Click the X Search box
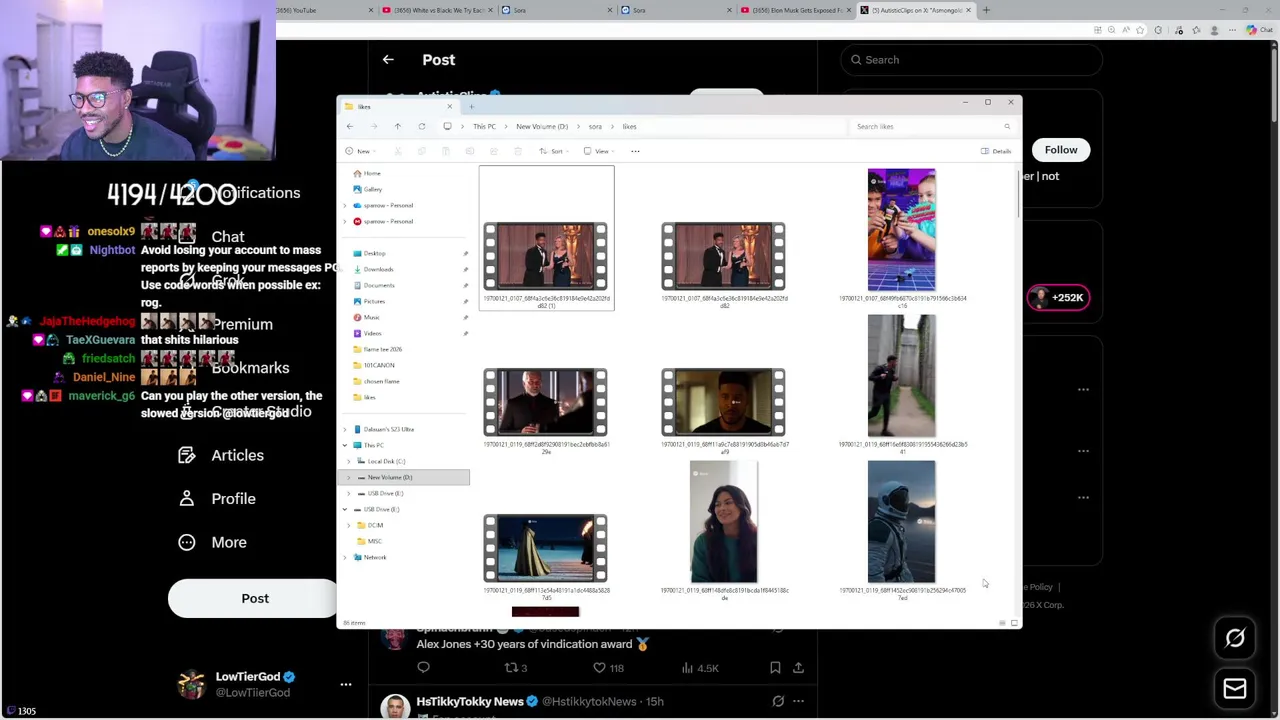This screenshot has height=720, width=1280. coord(971,60)
